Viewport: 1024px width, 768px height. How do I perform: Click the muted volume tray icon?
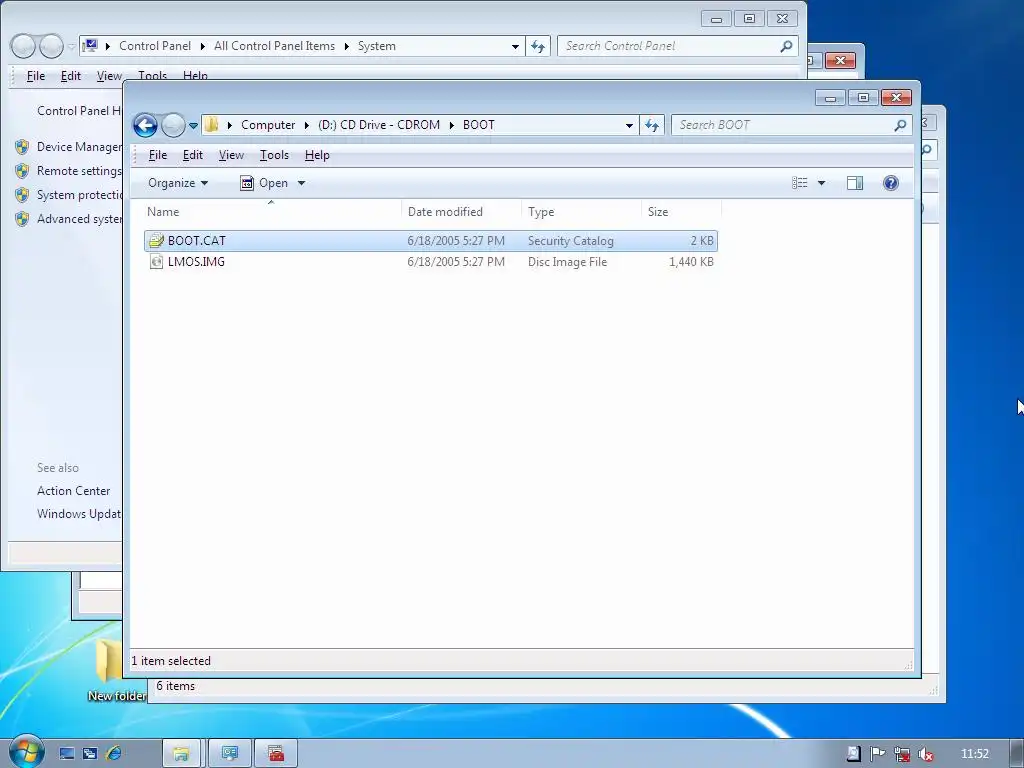pos(925,754)
